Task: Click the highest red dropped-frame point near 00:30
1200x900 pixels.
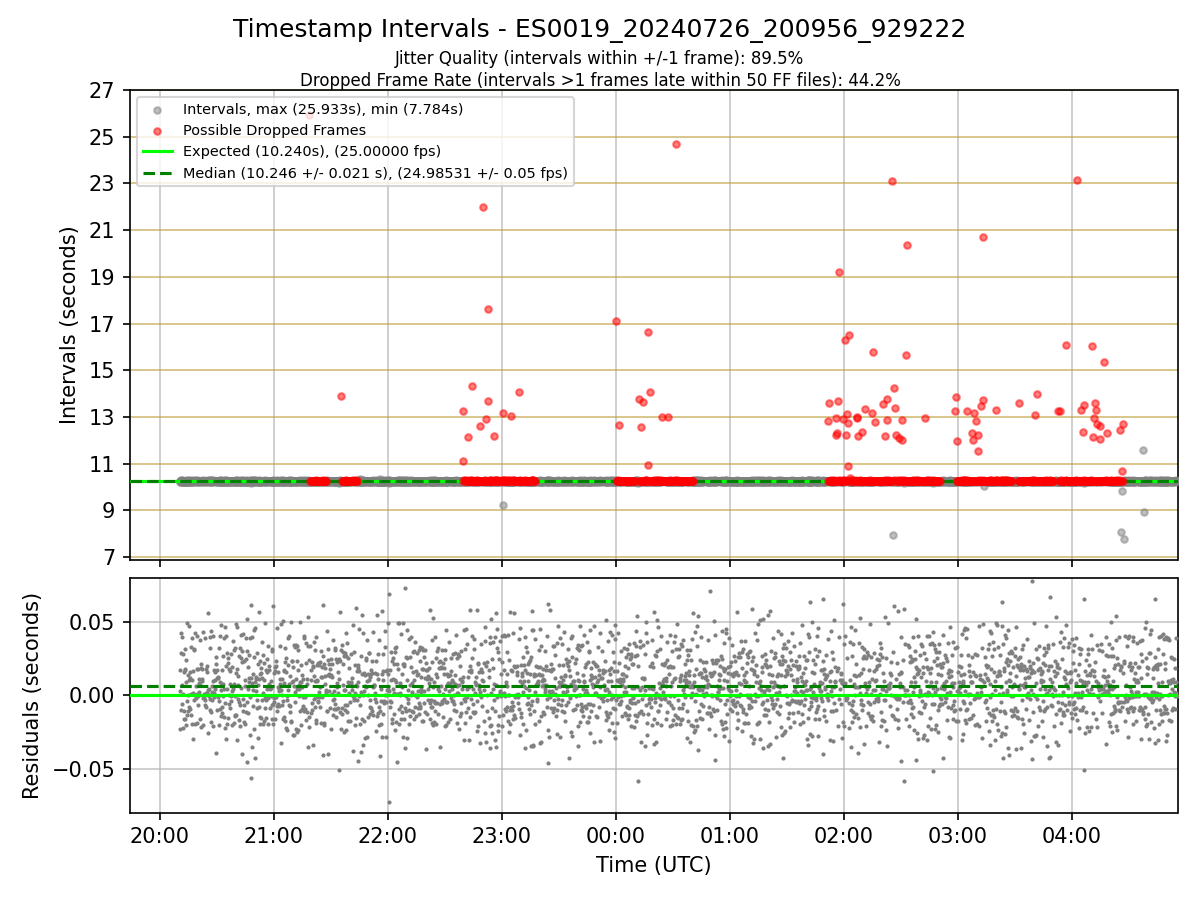Action: (x=676, y=144)
